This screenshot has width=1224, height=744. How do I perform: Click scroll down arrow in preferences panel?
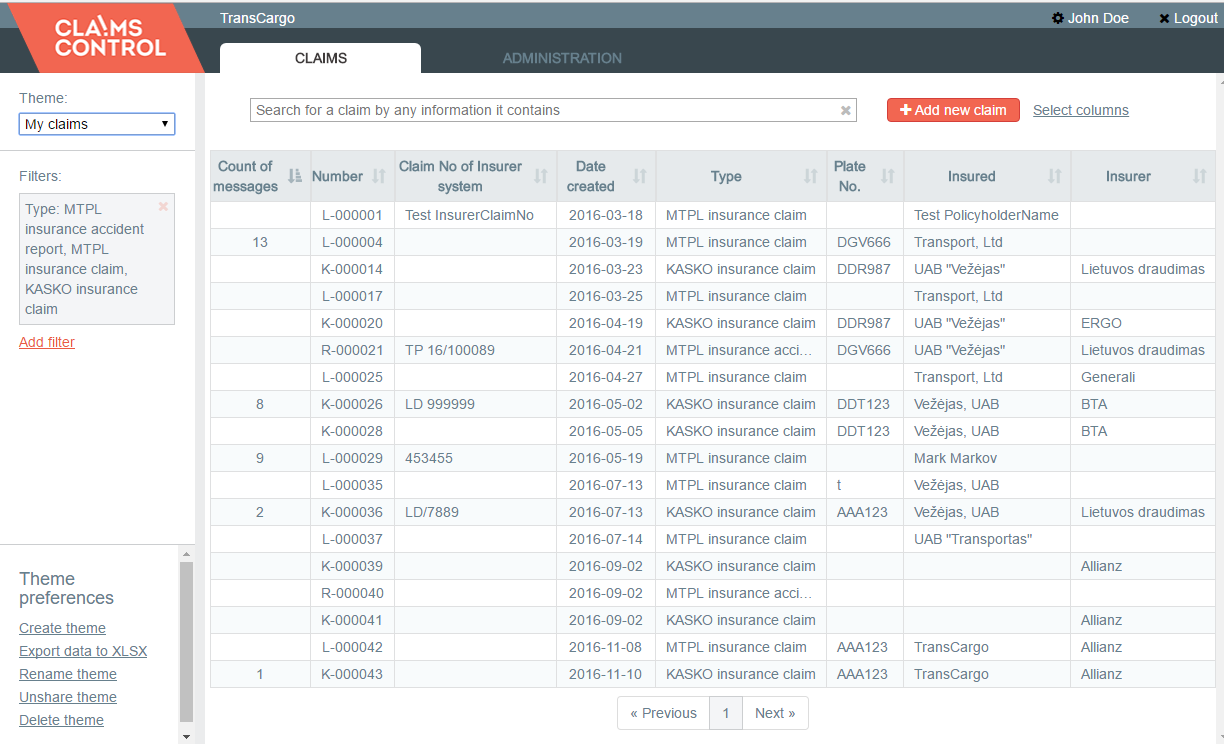(186, 736)
